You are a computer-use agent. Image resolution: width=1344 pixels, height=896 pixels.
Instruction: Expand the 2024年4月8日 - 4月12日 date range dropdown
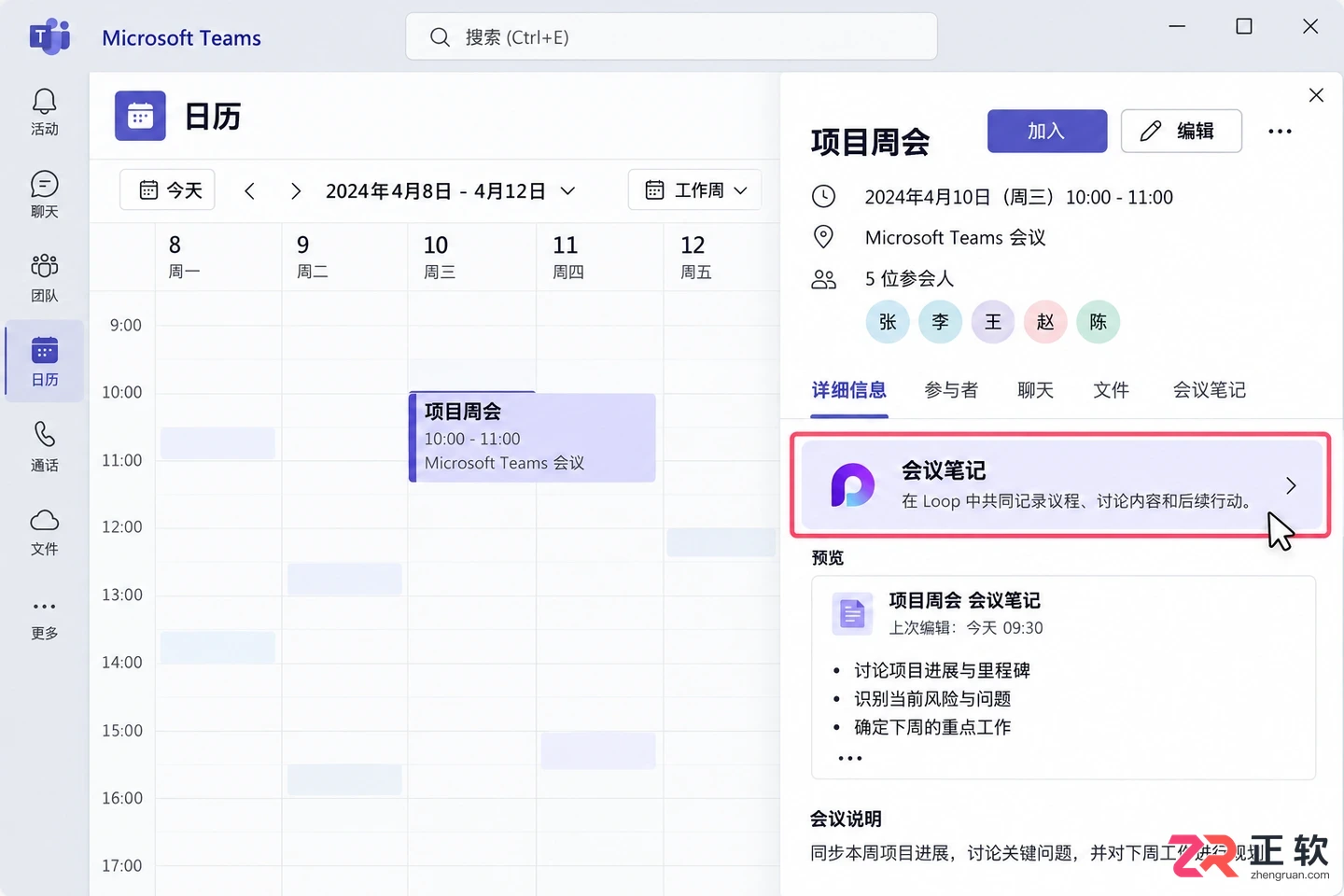[567, 190]
